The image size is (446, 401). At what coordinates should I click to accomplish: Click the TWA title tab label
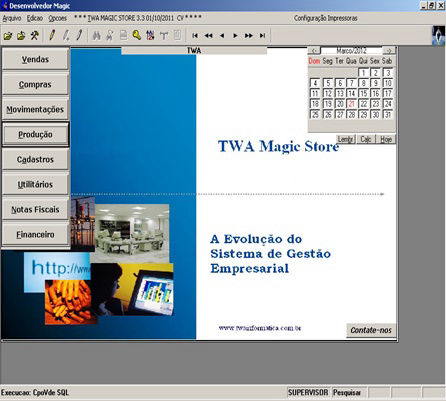point(194,51)
